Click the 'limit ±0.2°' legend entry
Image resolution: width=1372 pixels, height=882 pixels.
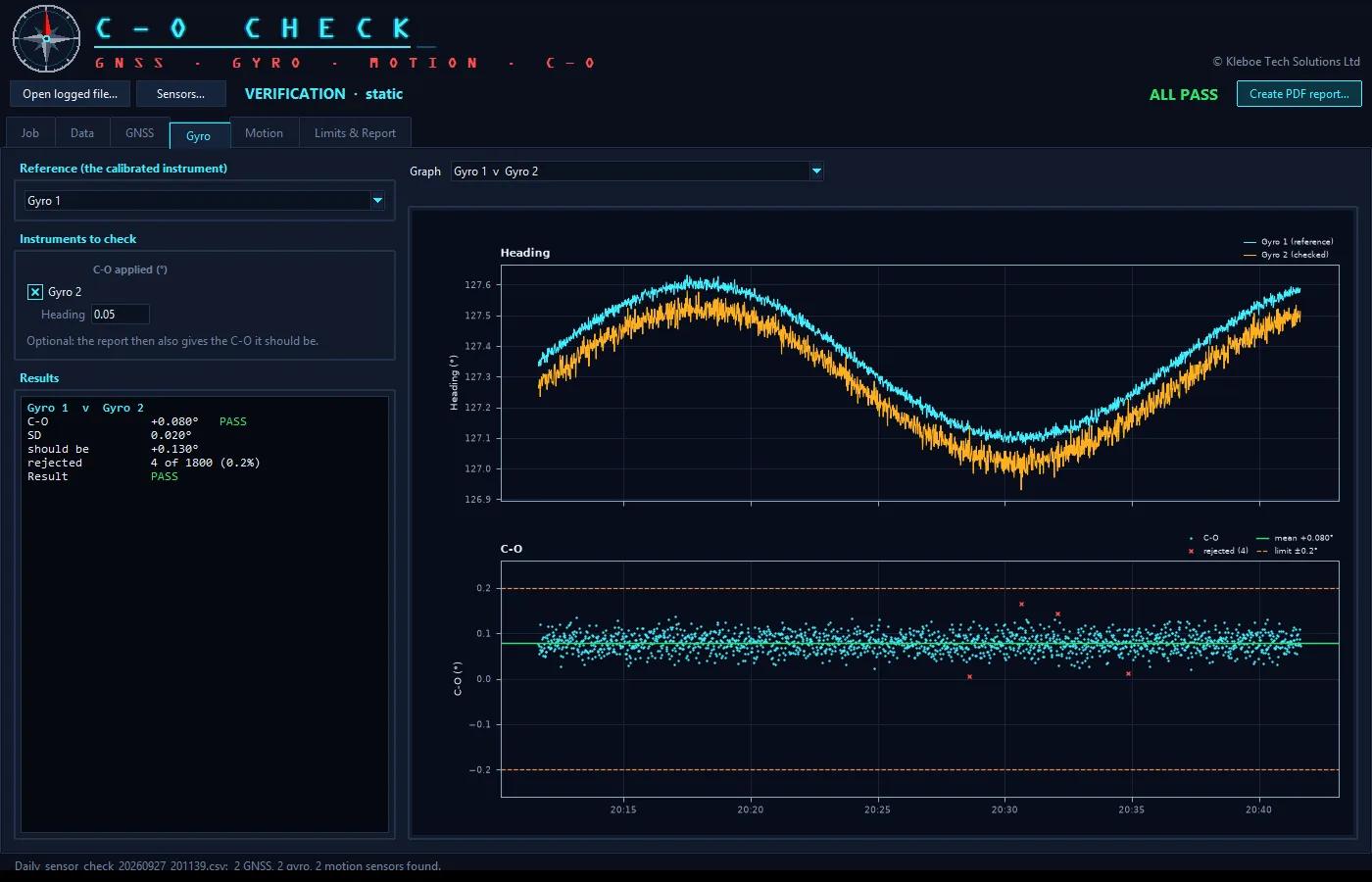coord(1288,551)
